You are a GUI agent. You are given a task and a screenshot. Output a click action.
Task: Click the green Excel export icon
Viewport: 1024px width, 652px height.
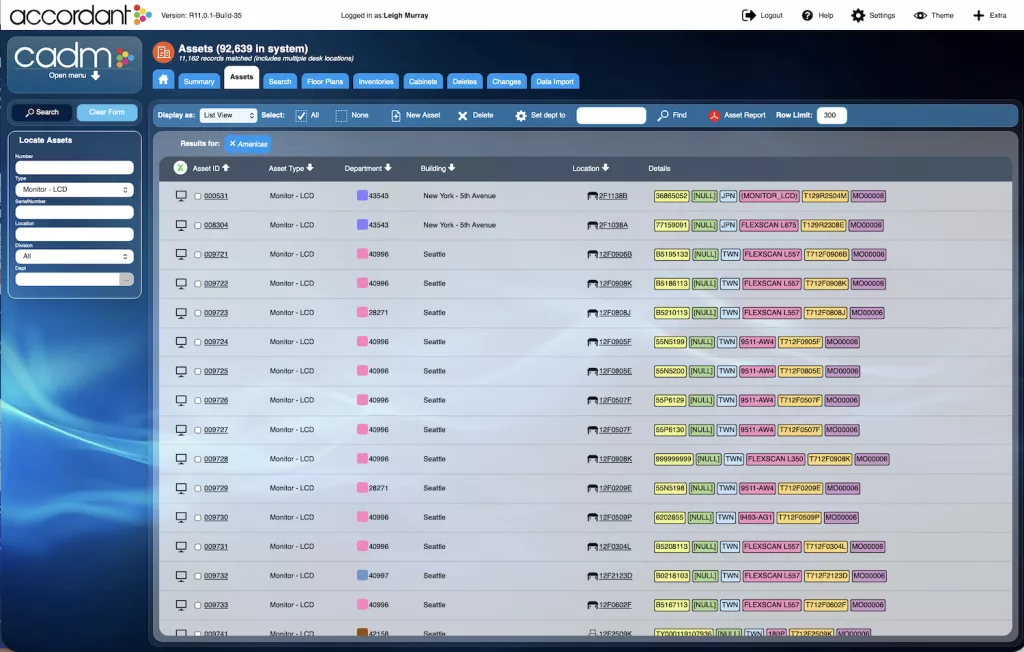(180, 168)
